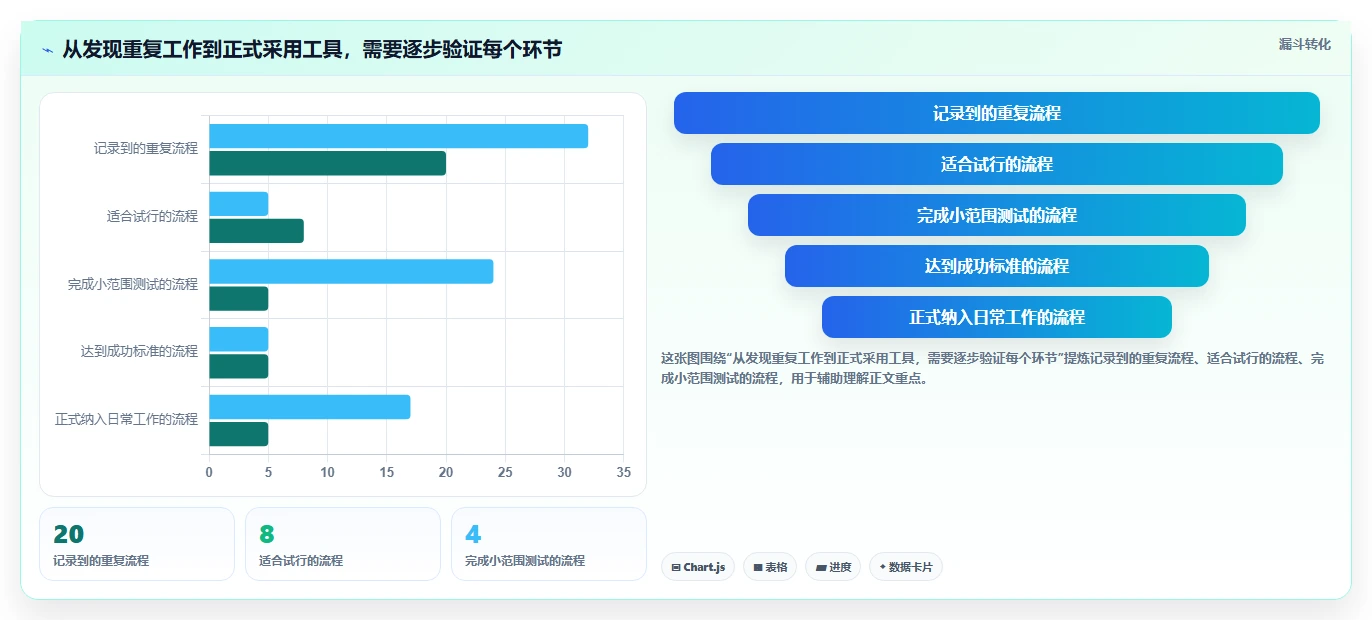The height and width of the screenshot is (620, 1372).
Task: Click the x-axis tick value 25
Action: click(x=505, y=471)
